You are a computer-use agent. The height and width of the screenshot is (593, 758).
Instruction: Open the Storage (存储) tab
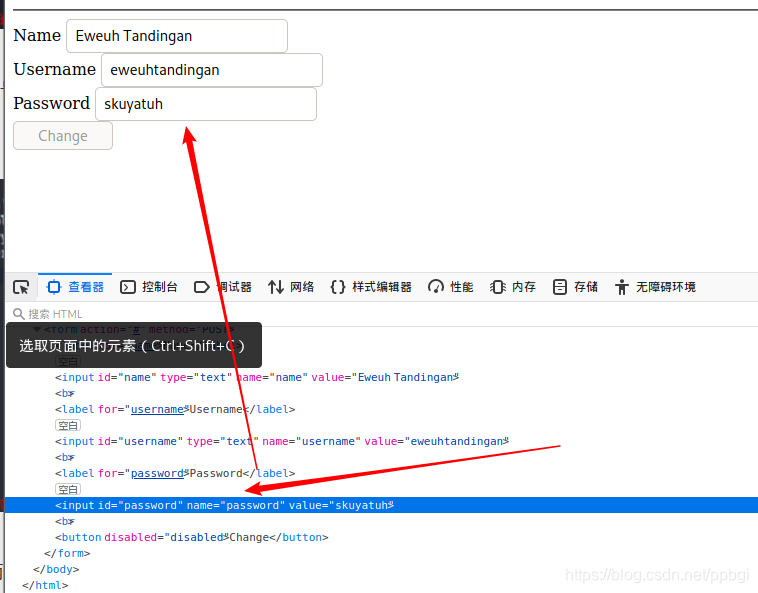[575, 287]
